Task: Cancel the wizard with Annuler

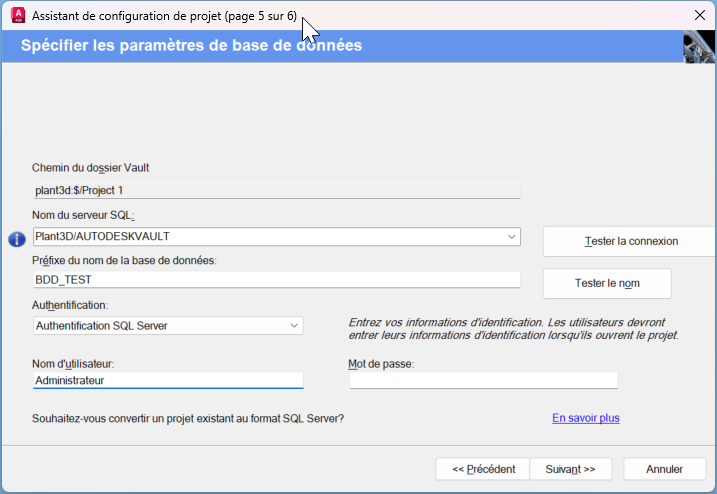Action: 664,469
